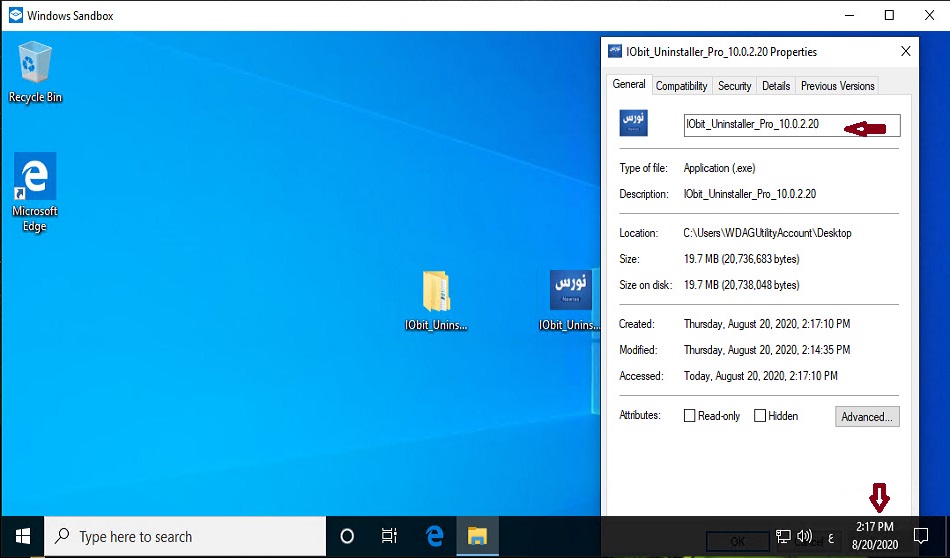Click the taskbar clock showing 2:17 PM

click(875, 535)
